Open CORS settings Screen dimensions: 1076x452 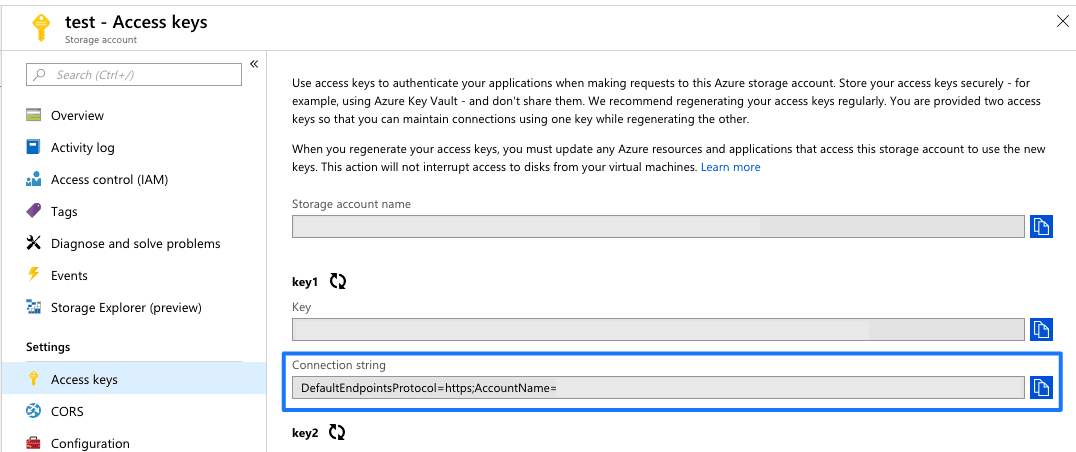point(67,412)
